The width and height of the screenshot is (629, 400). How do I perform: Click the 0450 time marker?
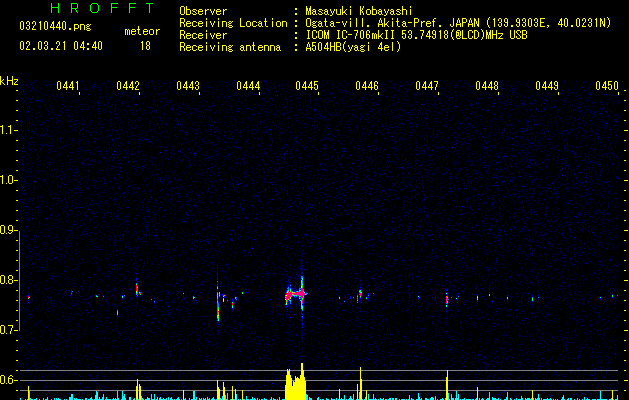[x=607, y=86]
